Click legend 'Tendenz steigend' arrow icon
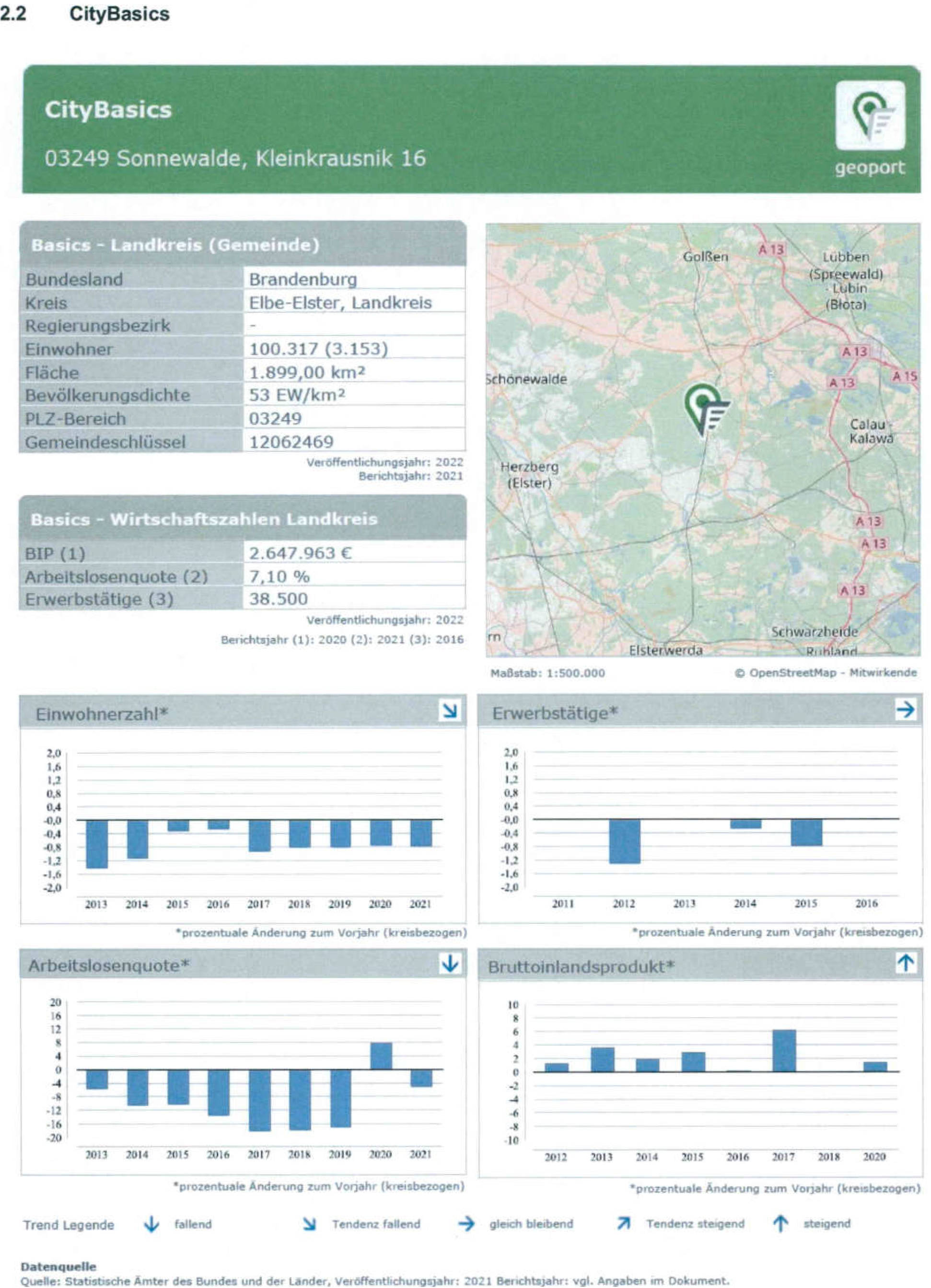The image size is (931, 1288). (624, 1224)
